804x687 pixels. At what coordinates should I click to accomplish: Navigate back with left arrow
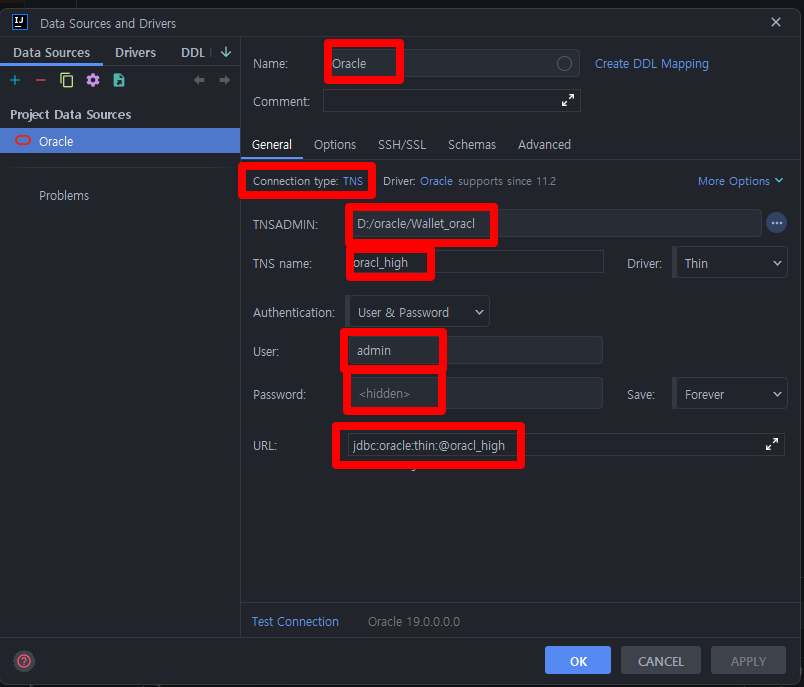tap(199, 80)
